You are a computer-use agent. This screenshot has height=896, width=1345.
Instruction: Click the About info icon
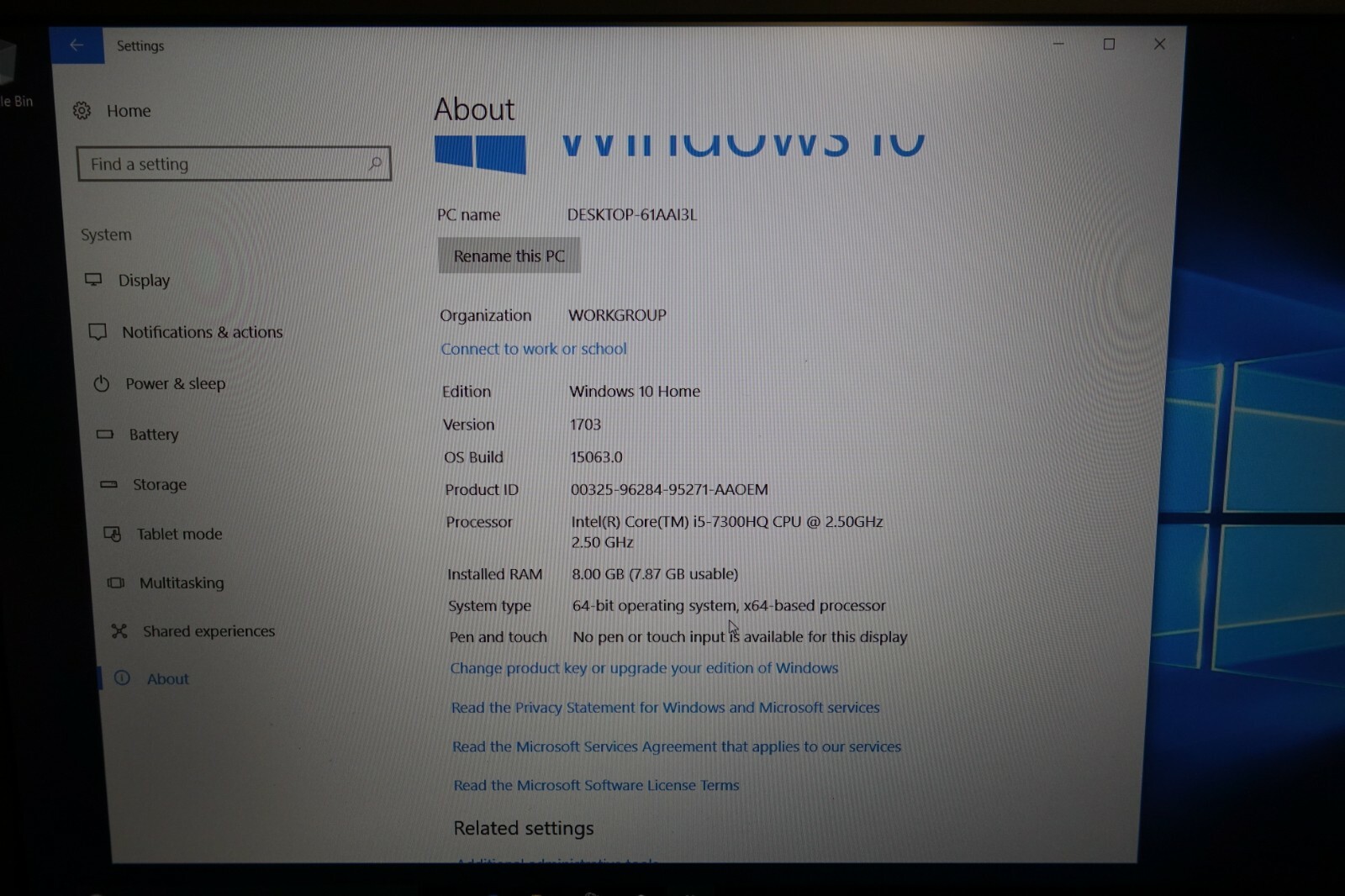point(124,678)
